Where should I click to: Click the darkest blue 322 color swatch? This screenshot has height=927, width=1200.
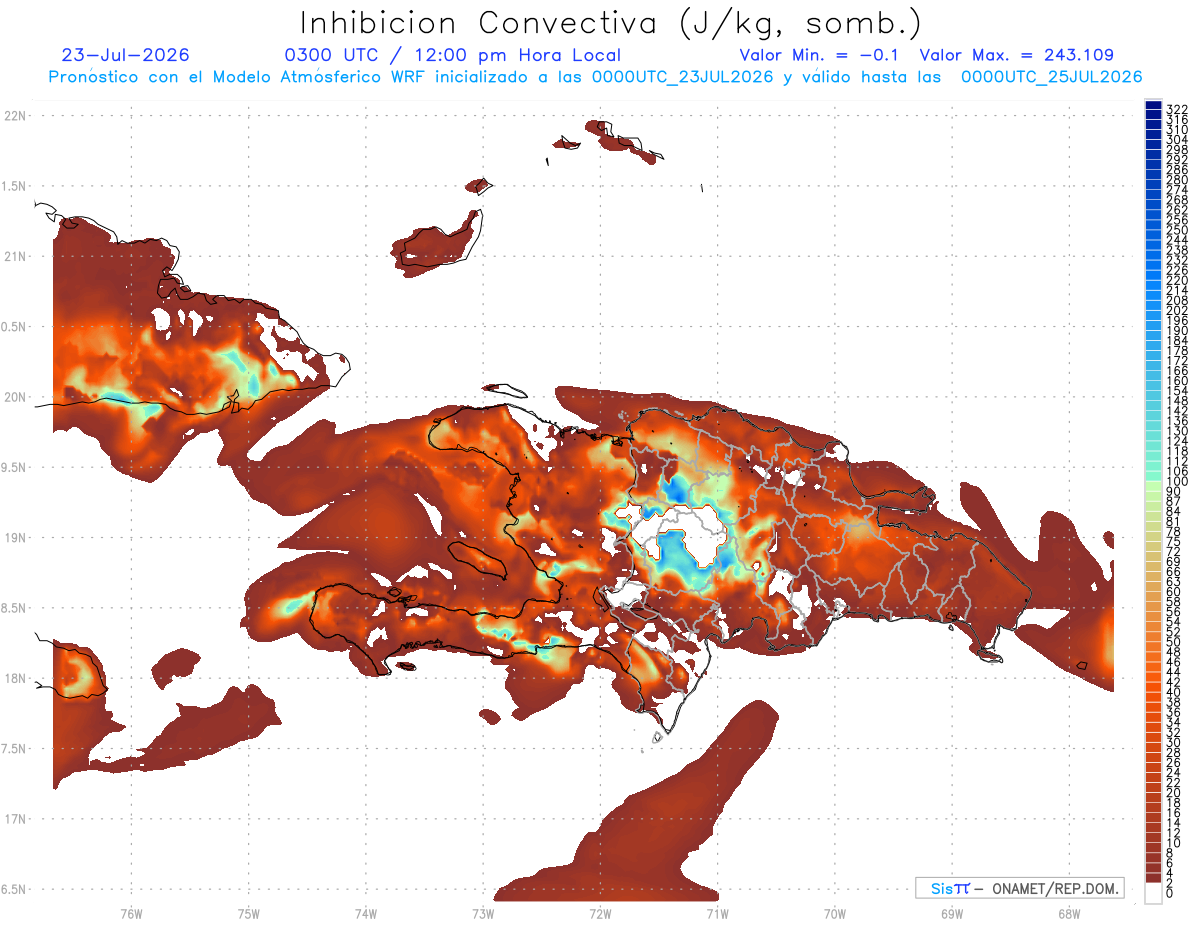(1153, 105)
